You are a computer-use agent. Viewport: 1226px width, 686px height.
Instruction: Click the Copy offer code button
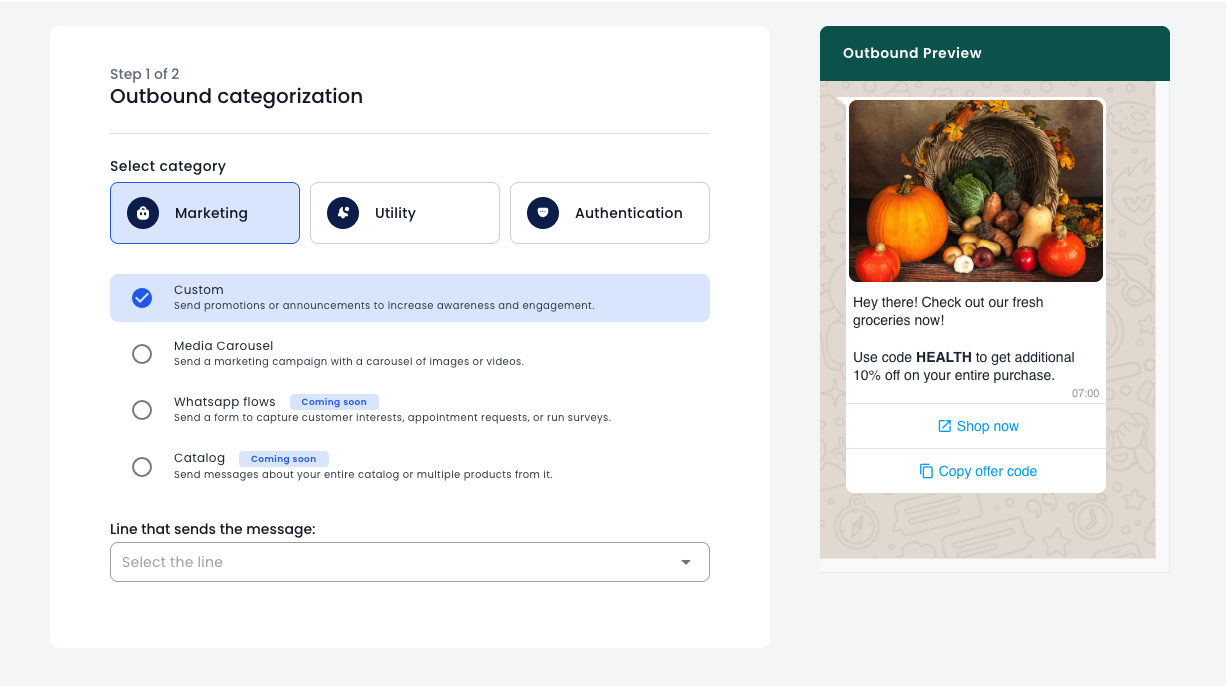[x=987, y=471]
